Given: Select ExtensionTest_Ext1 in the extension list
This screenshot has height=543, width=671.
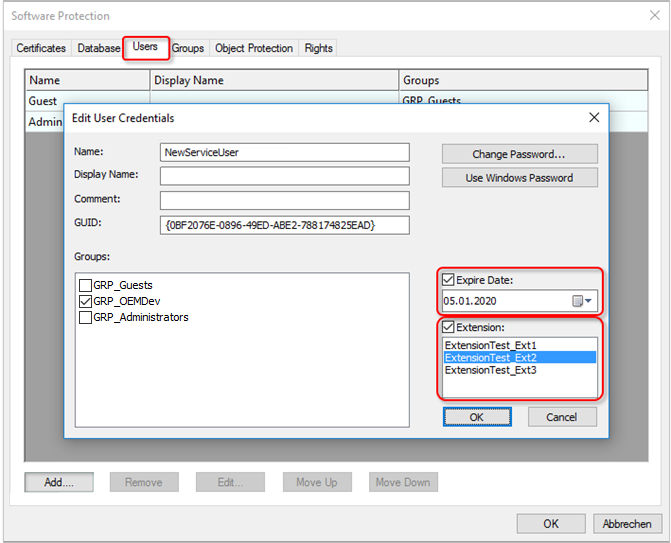Looking at the screenshot, I should tap(520, 345).
